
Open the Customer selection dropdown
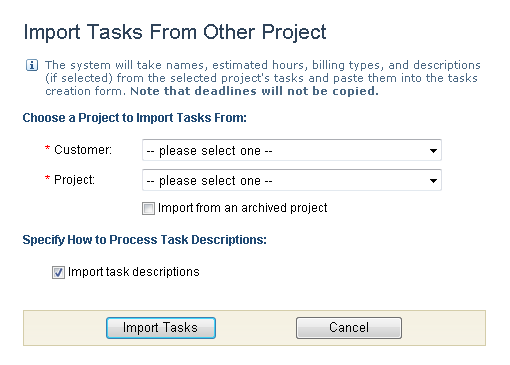(292, 150)
